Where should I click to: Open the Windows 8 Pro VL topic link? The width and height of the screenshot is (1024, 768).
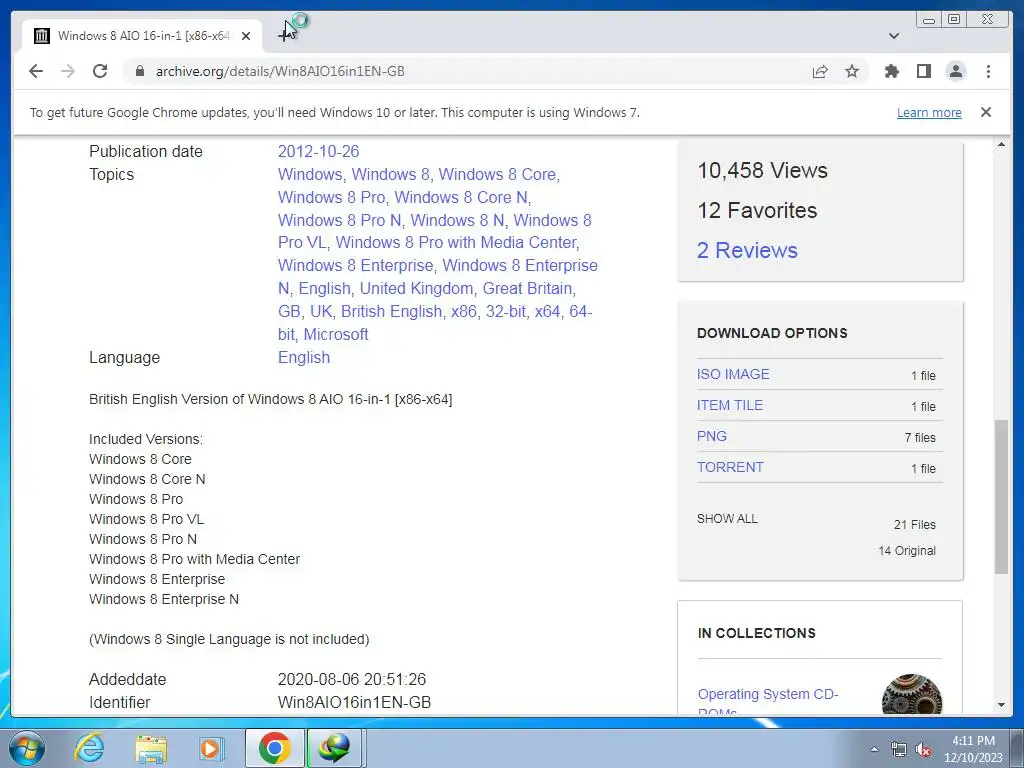(x=436, y=231)
